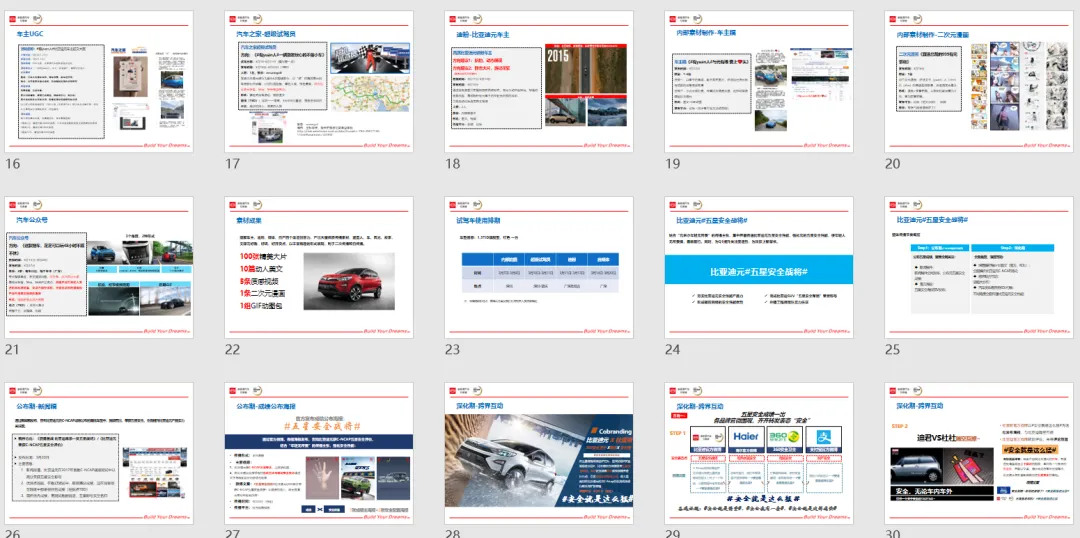The width and height of the screenshot is (1080, 538).
Task: Click the slide number label 24
Action: pos(672,350)
